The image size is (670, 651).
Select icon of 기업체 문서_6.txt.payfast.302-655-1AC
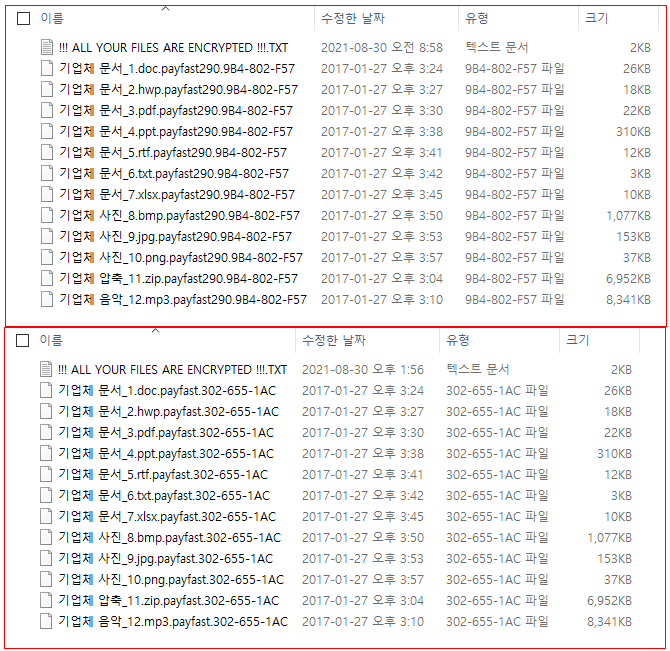(x=46, y=495)
